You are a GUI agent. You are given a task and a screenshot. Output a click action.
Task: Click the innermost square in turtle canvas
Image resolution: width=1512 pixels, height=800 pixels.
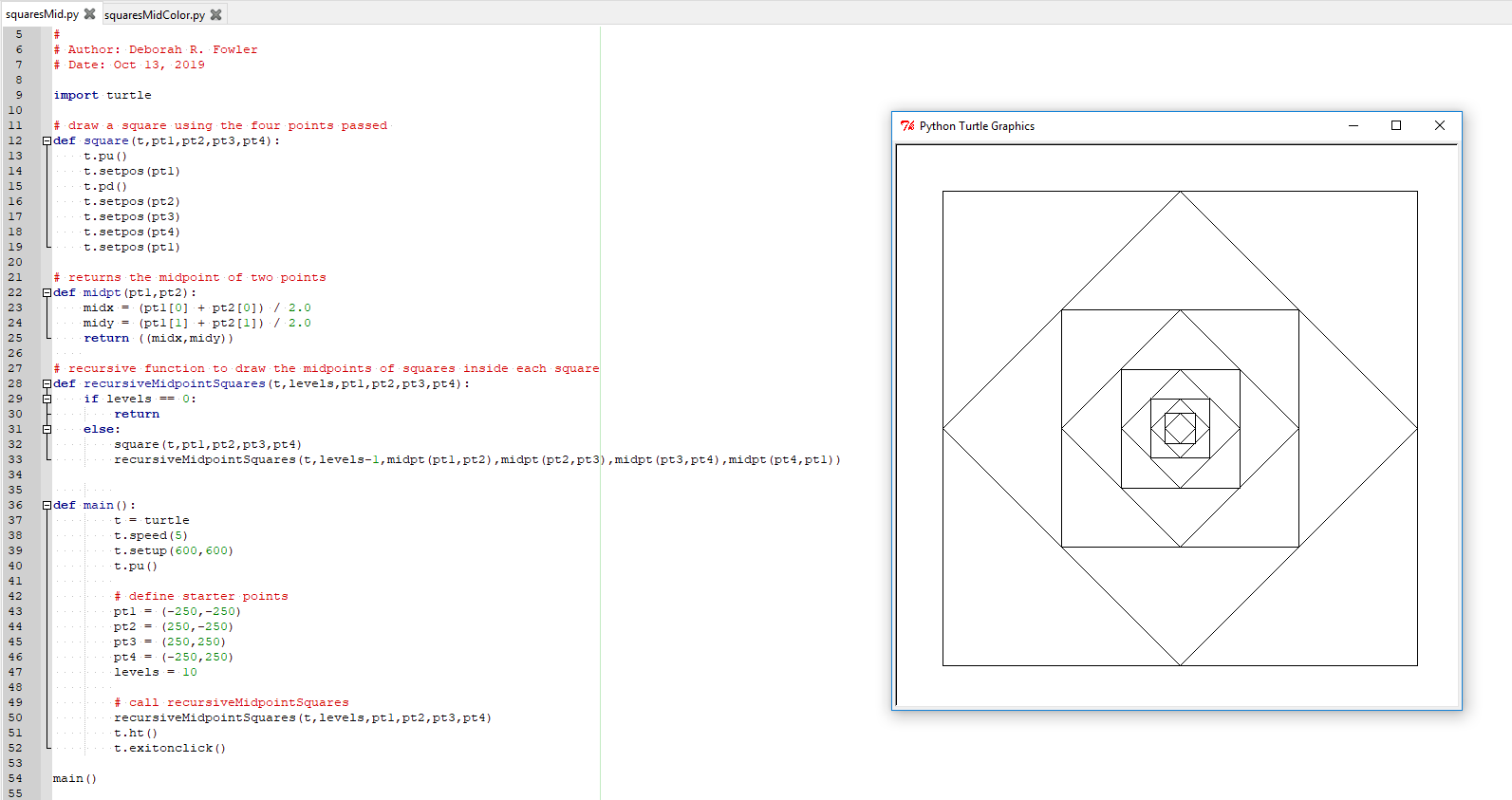[1180, 429]
